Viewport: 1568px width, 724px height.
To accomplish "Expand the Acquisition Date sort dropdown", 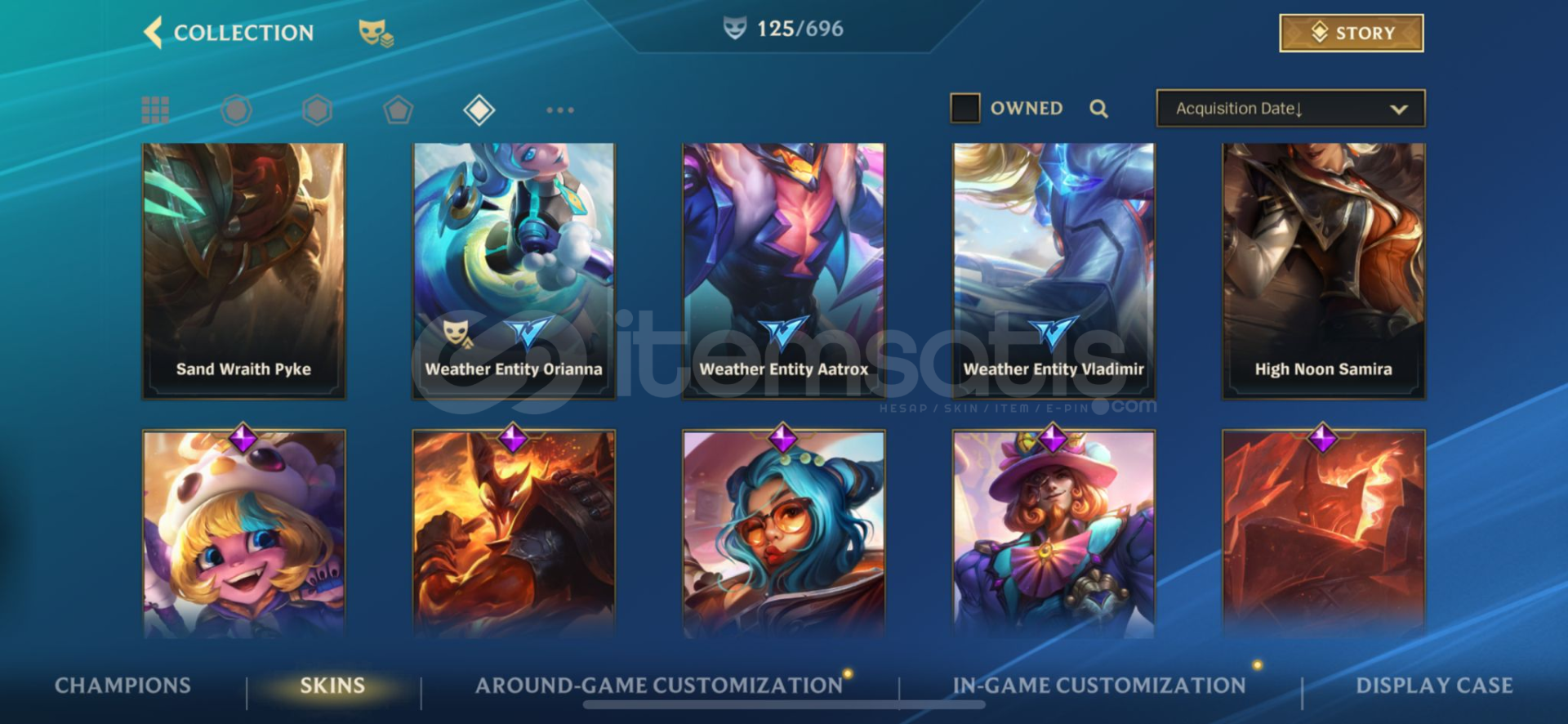I will [x=1290, y=108].
